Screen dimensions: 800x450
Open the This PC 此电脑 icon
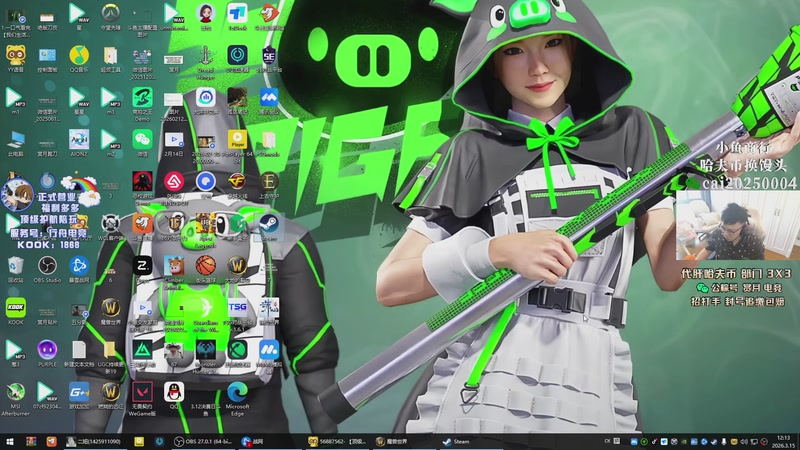pos(15,143)
